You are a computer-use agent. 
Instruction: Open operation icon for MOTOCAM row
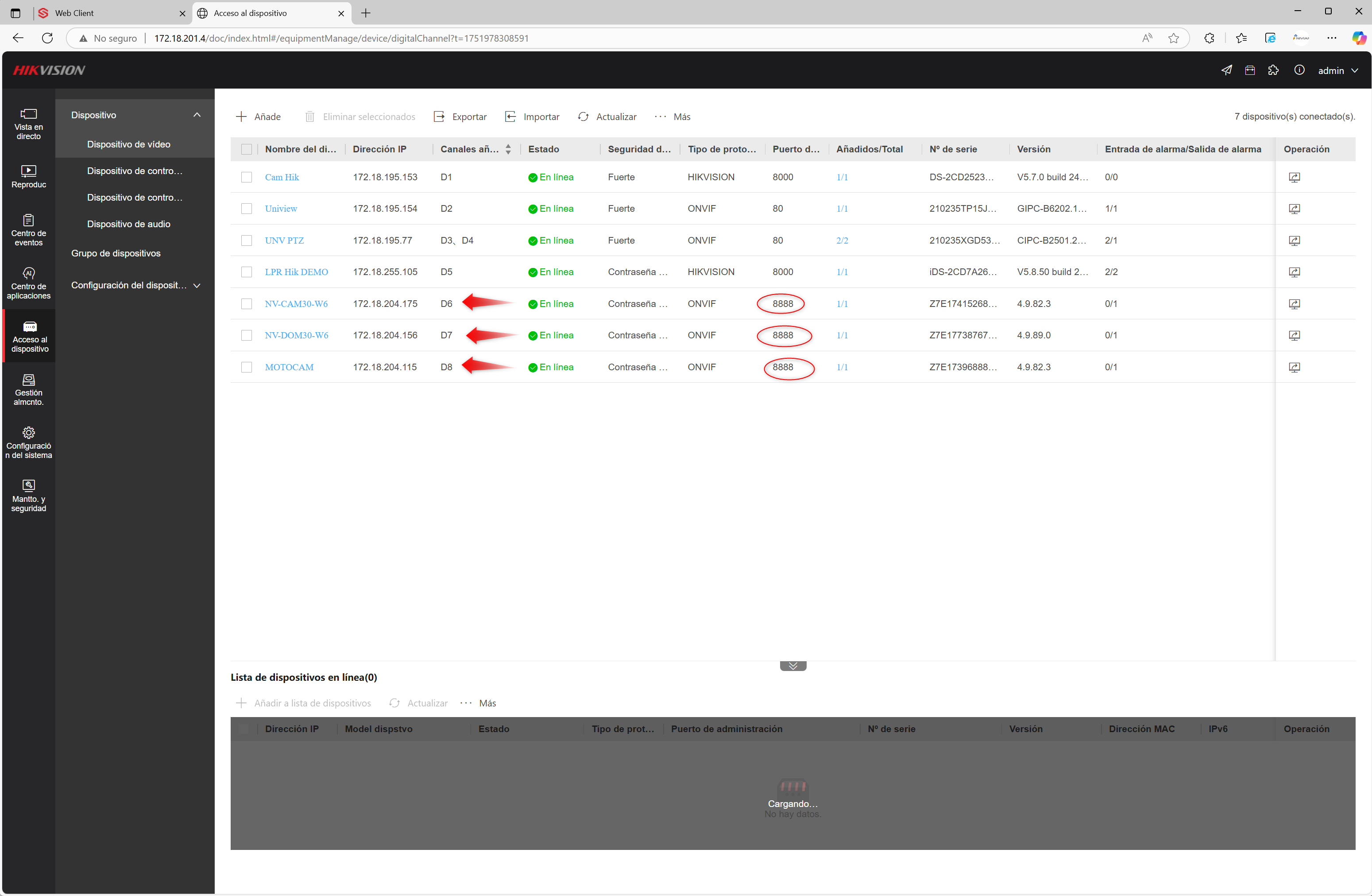point(1294,367)
